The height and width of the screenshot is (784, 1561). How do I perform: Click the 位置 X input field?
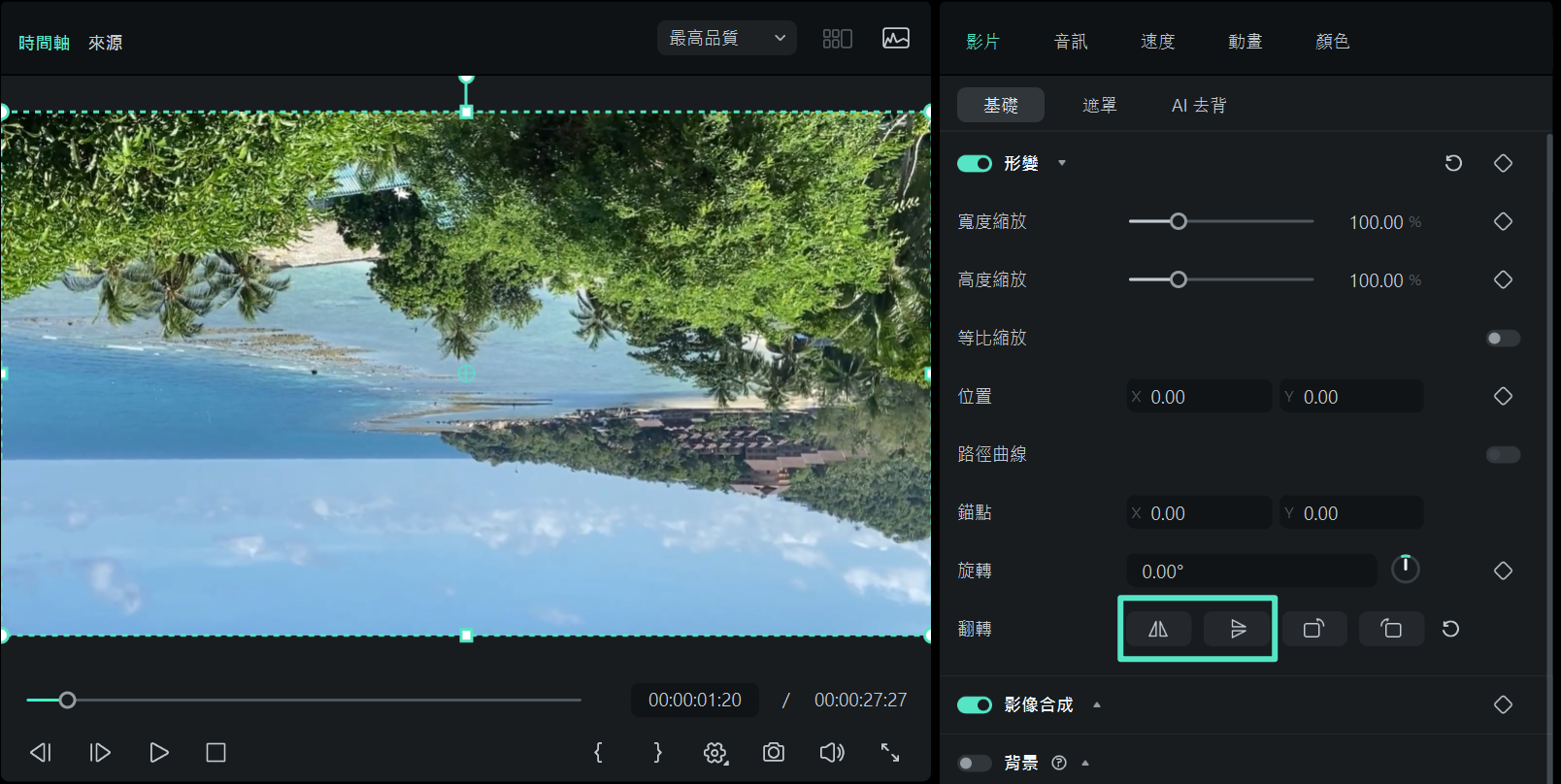click(1199, 396)
